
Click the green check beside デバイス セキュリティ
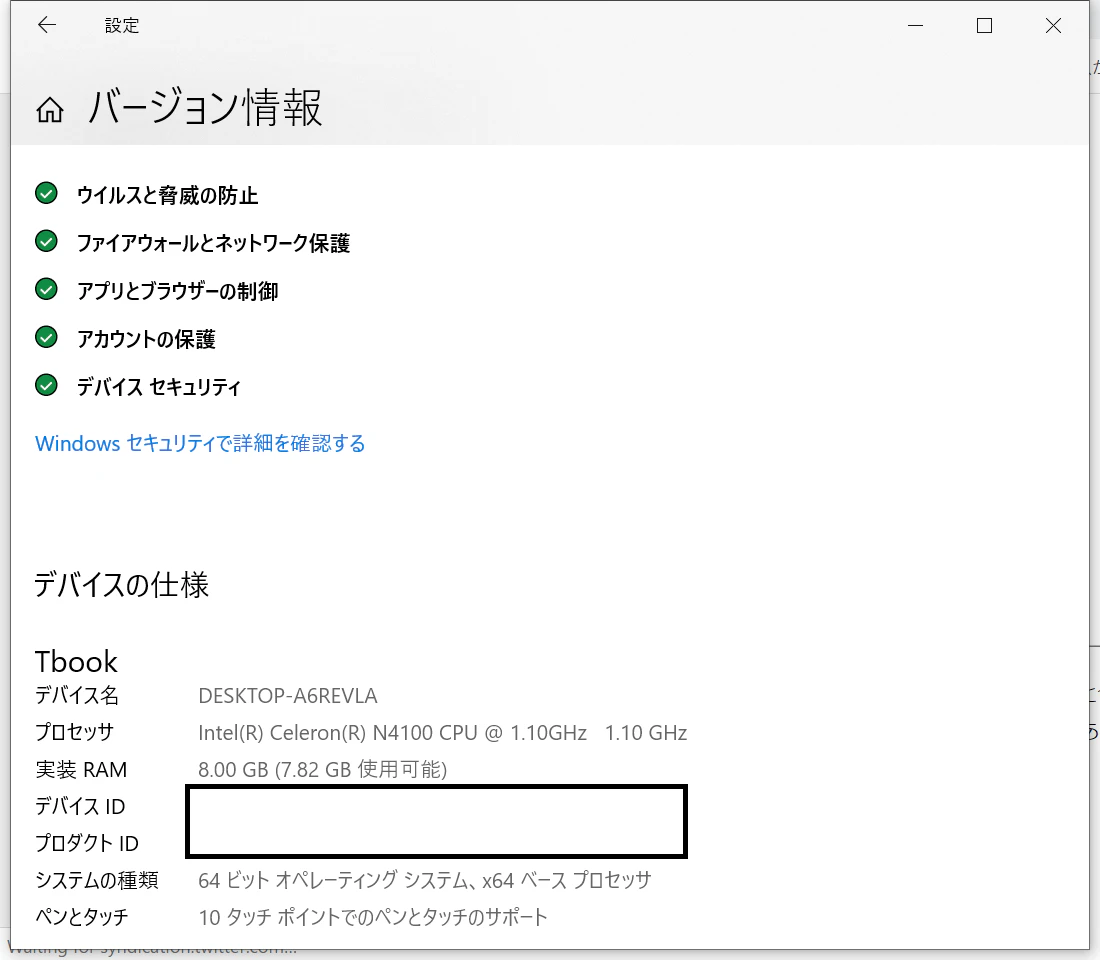point(46,385)
